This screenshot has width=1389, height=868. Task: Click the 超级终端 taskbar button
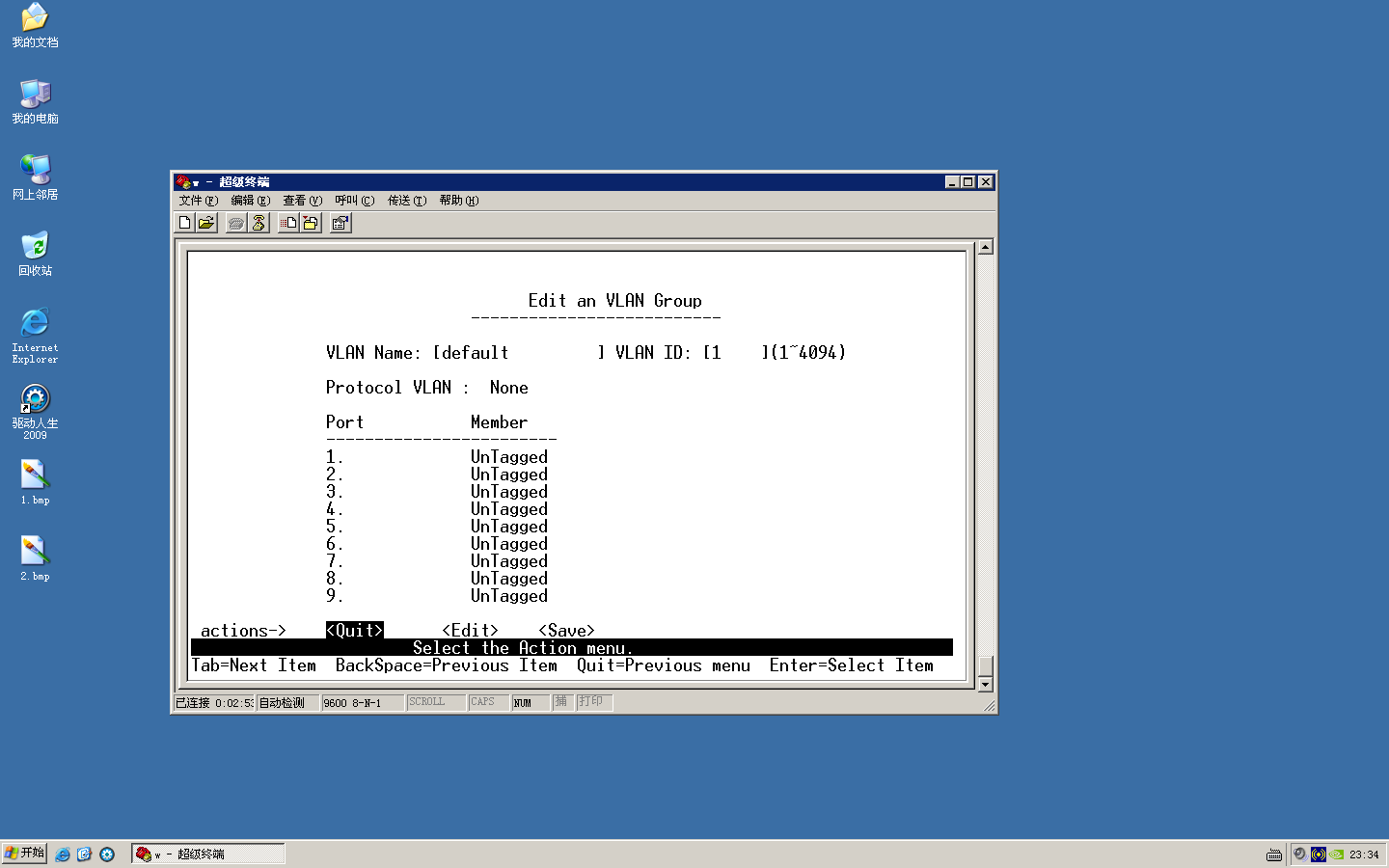(x=207, y=854)
